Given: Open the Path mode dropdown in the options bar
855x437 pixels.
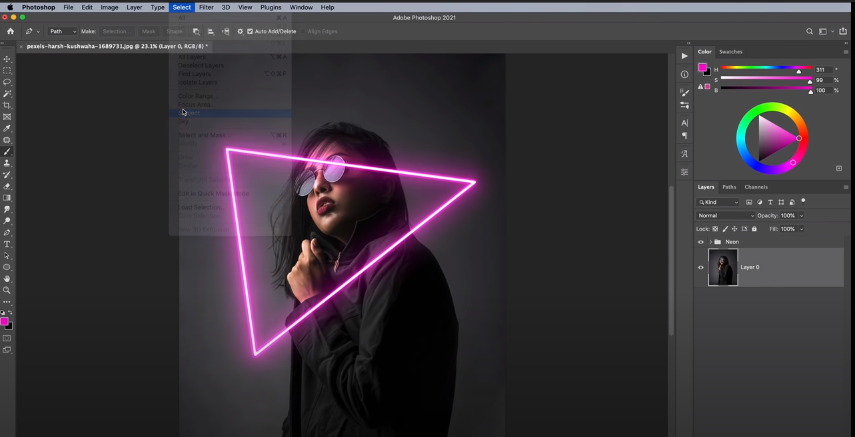Looking at the screenshot, I should click(x=62, y=31).
